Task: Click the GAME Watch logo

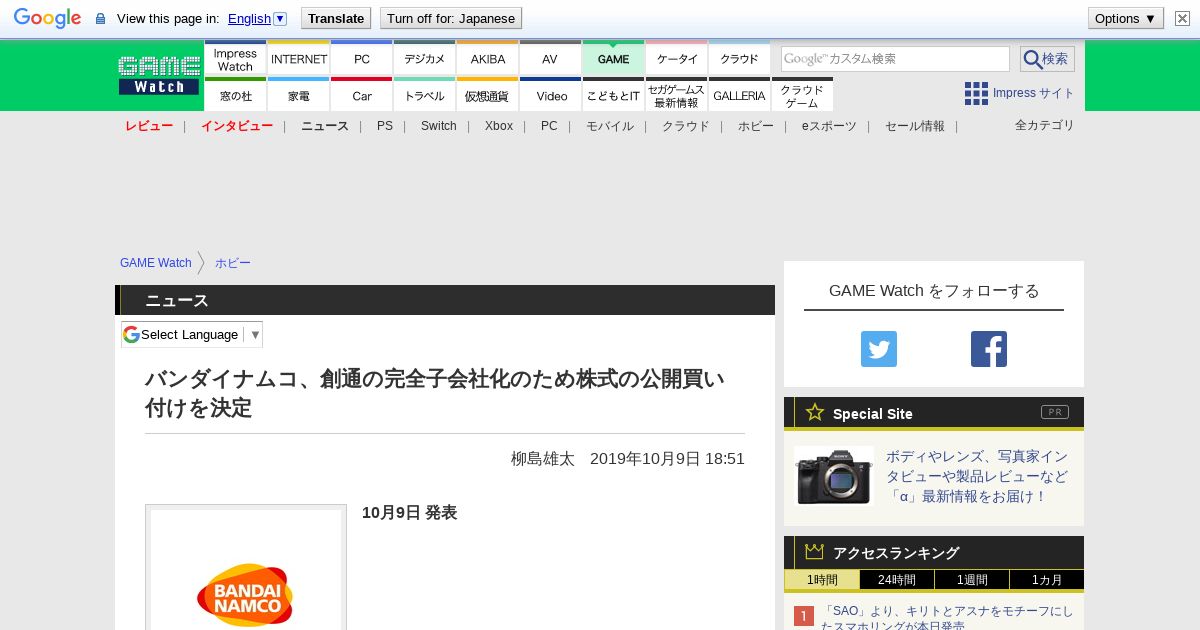Action: [159, 76]
